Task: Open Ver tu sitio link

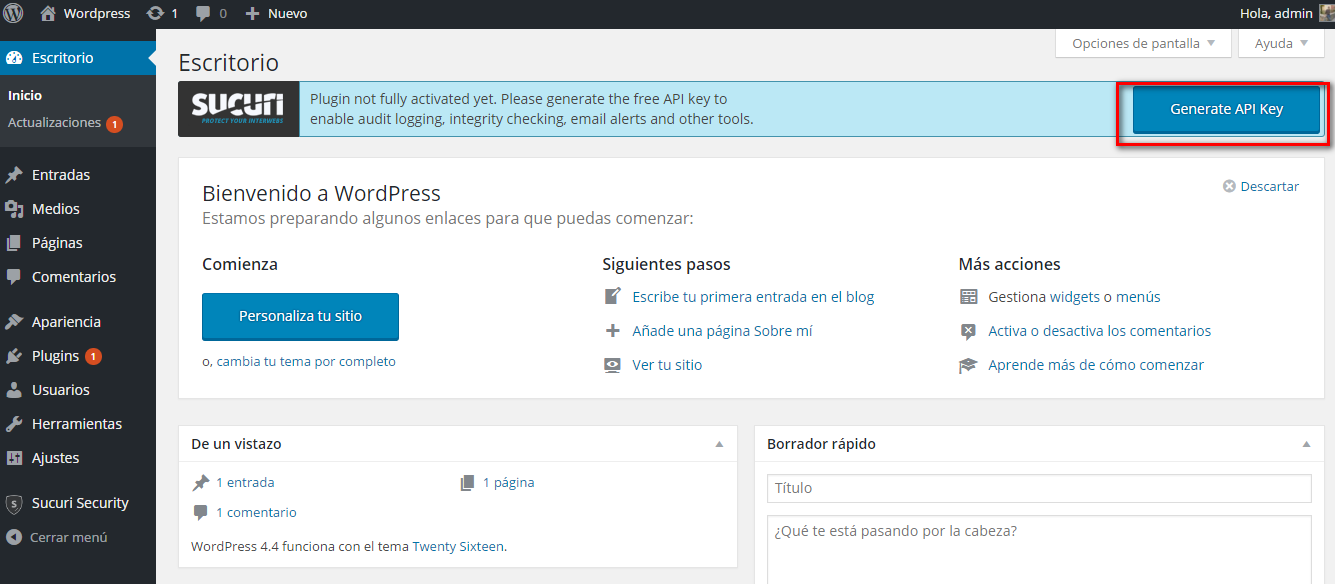Action: click(x=667, y=365)
